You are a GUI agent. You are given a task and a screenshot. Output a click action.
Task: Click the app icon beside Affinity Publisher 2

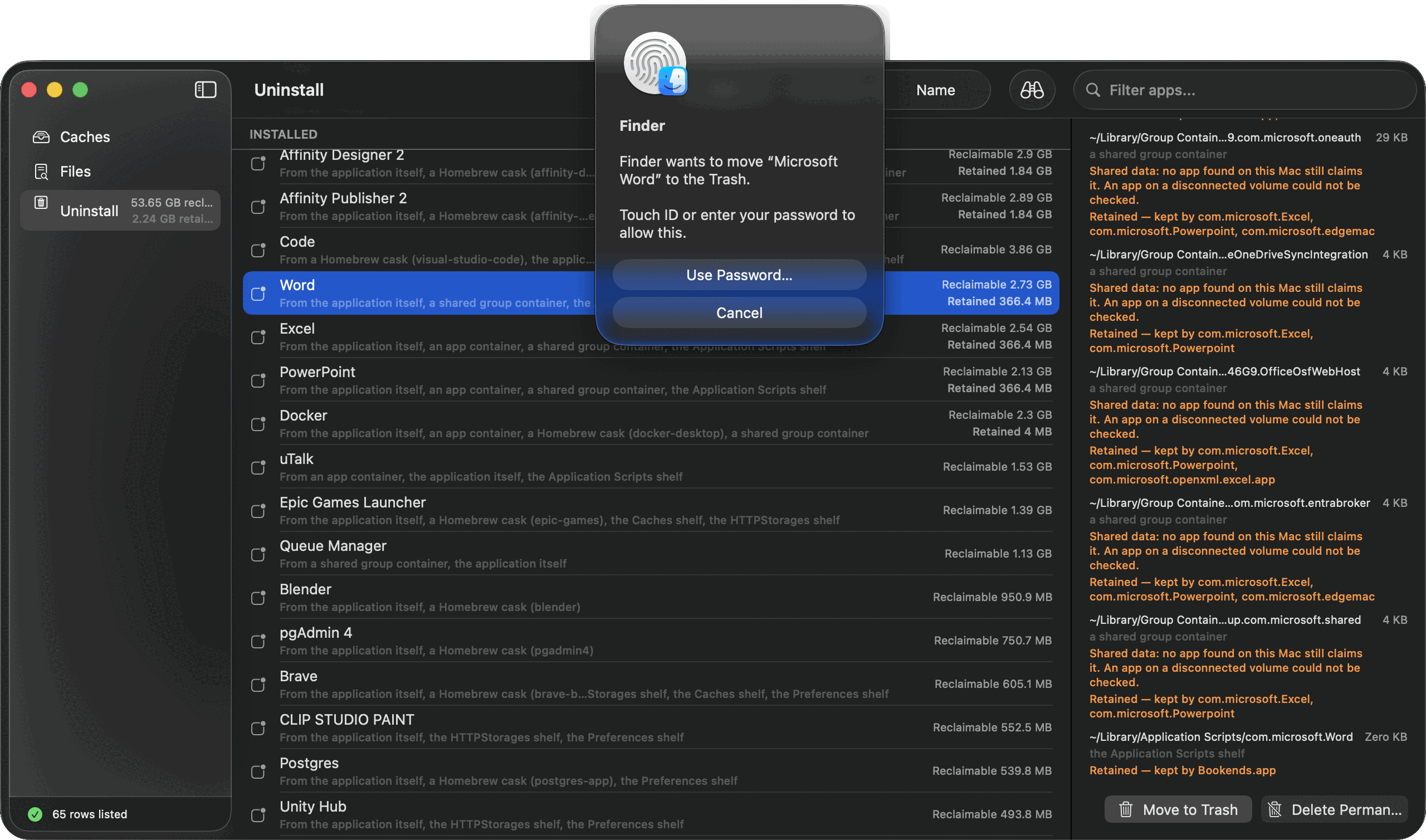[x=258, y=207]
